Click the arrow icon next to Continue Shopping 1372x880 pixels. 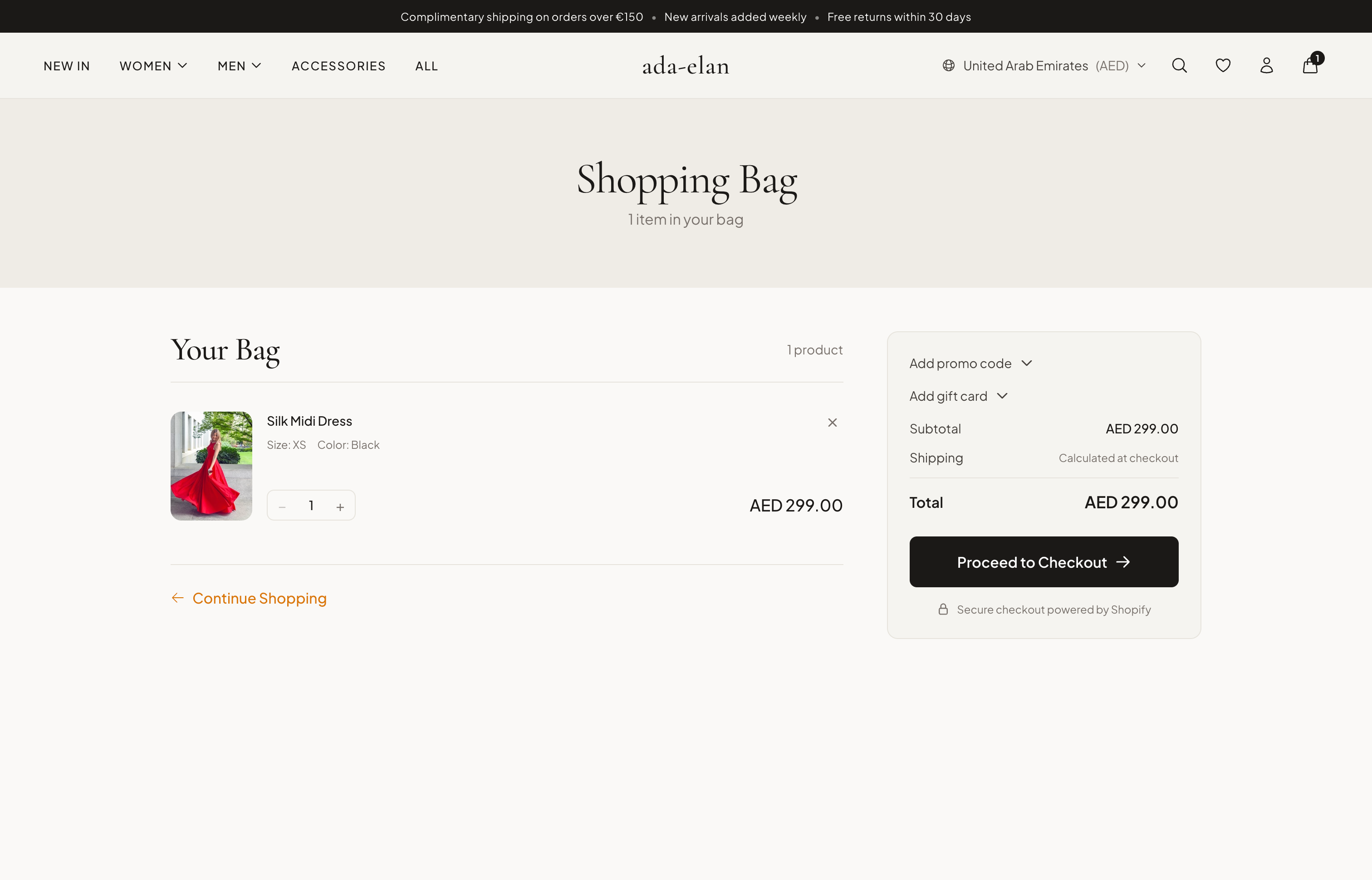click(x=178, y=598)
